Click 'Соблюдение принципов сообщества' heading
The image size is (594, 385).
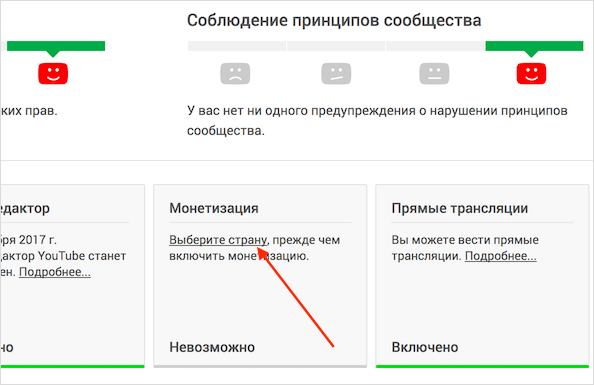(x=334, y=20)
